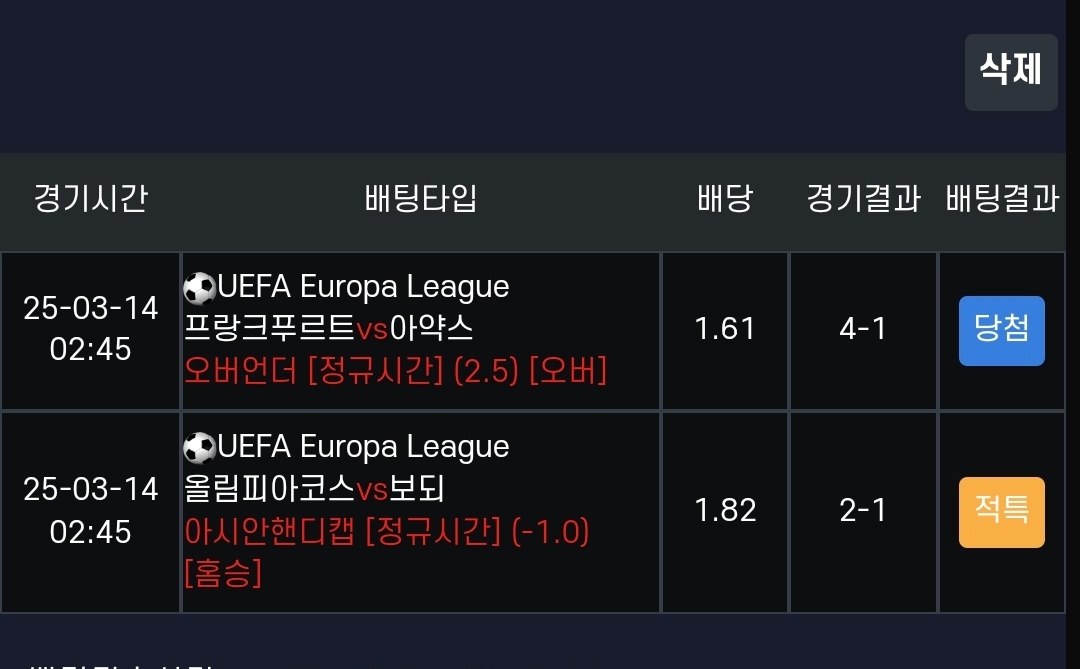Click the soccer ball icon for Frankfurt vs Ajax
The height and width of the screenshot is (669, 1080).
200,287
